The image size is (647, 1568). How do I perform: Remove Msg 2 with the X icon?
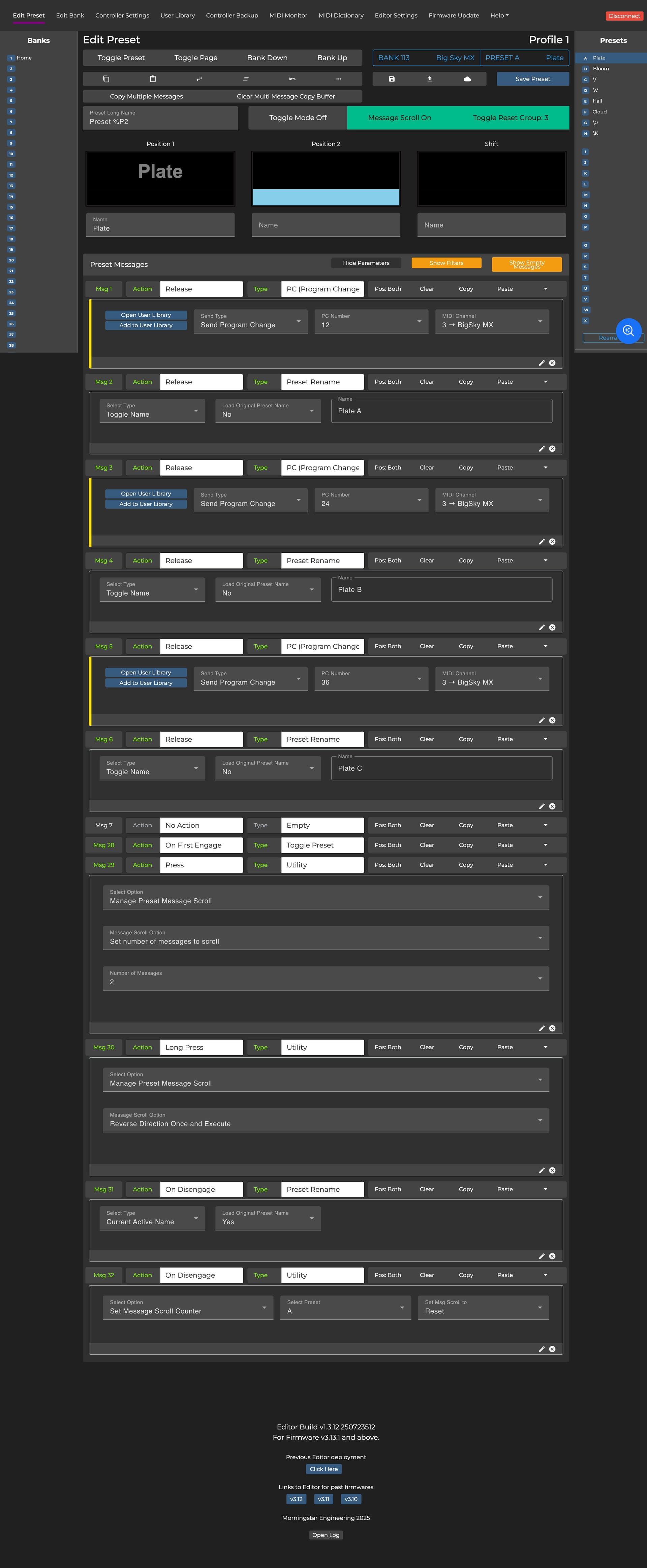[x=552, y=449]
